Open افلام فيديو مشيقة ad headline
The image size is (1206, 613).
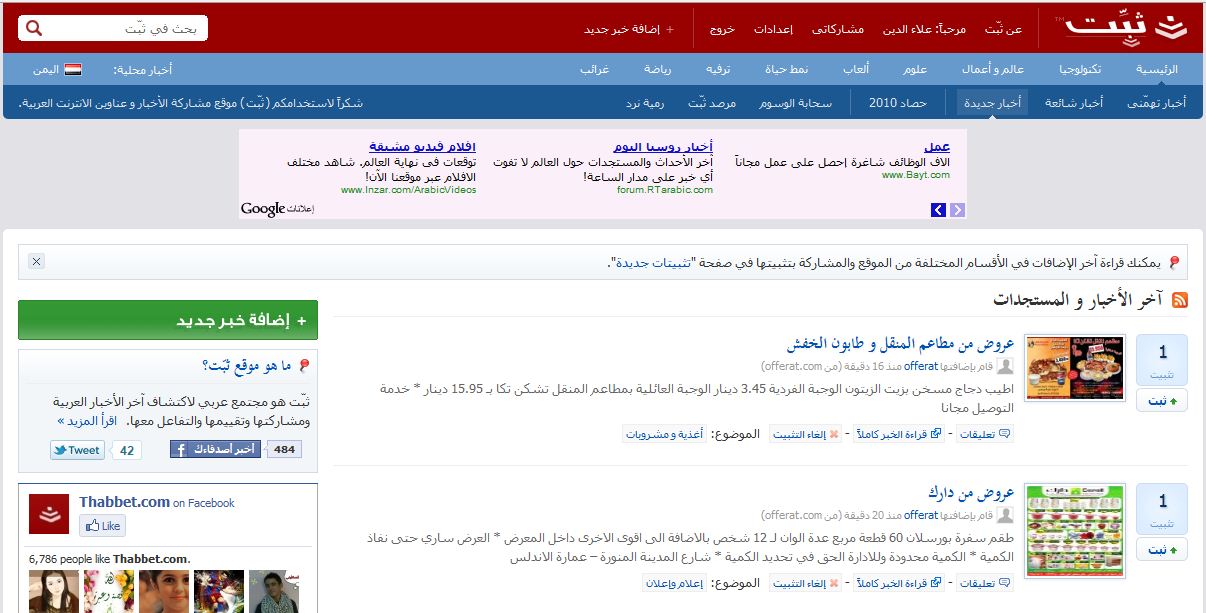[x=423, y=147]
